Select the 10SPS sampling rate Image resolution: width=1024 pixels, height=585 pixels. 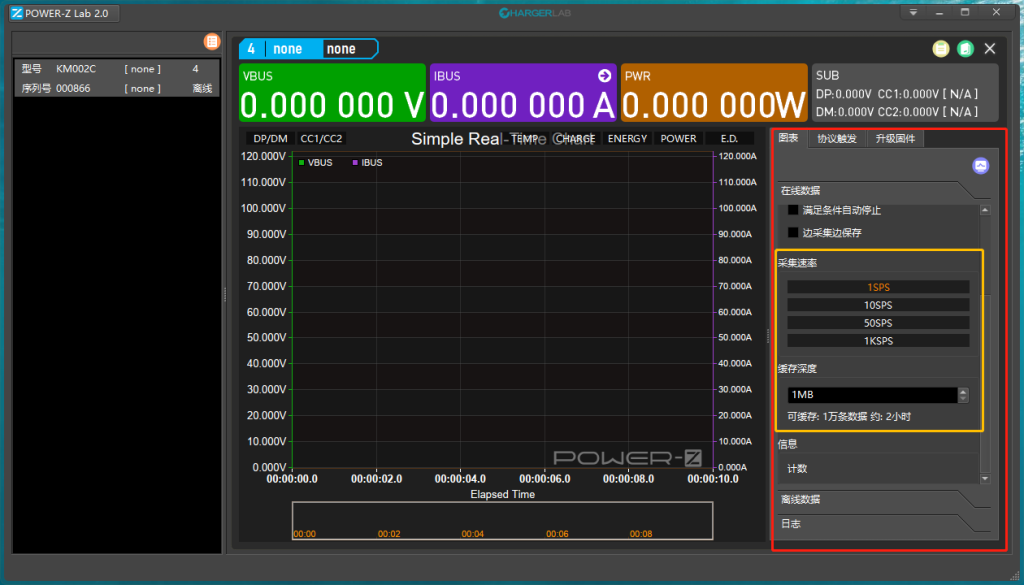[x=878, y=305]
